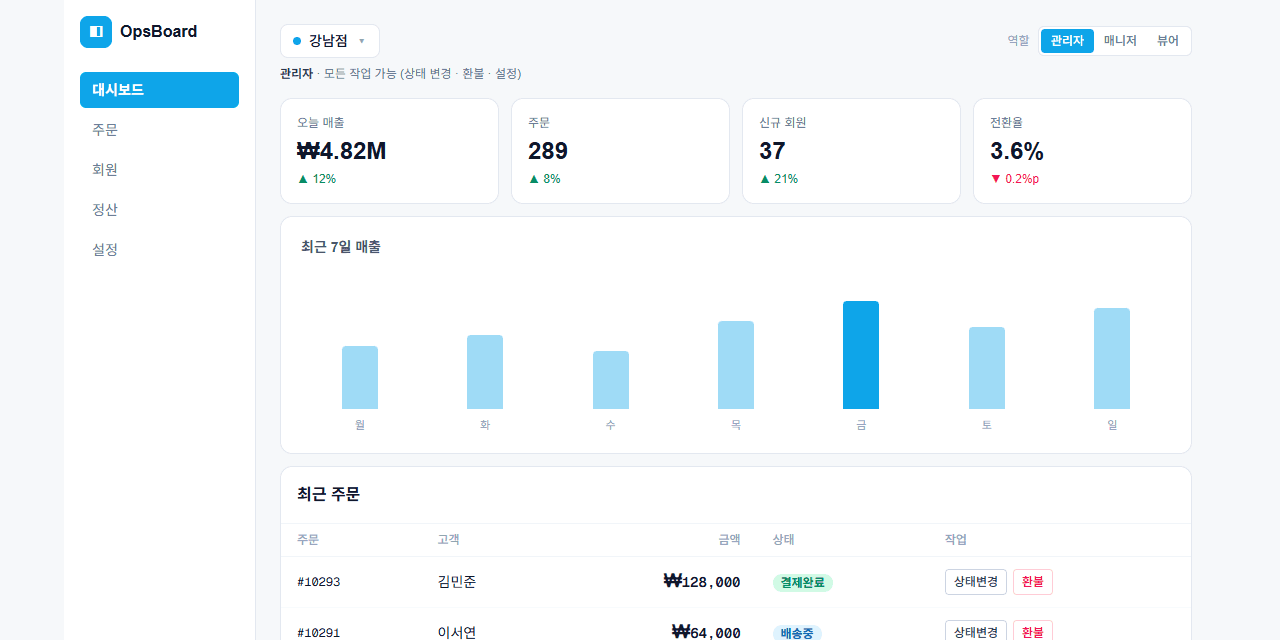
Task: Click the ▲ 8% orders change indicator
Action: pyautogui.click(x=544, y=179)
